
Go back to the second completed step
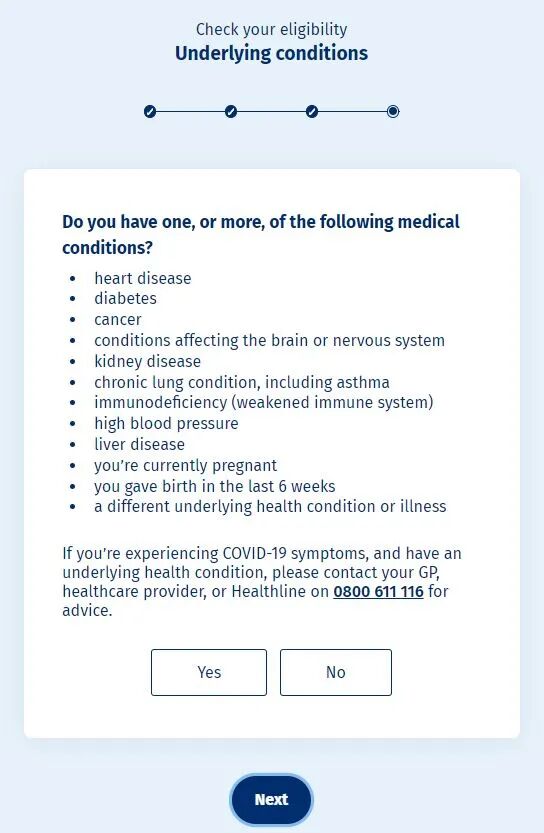pos(231,112)
